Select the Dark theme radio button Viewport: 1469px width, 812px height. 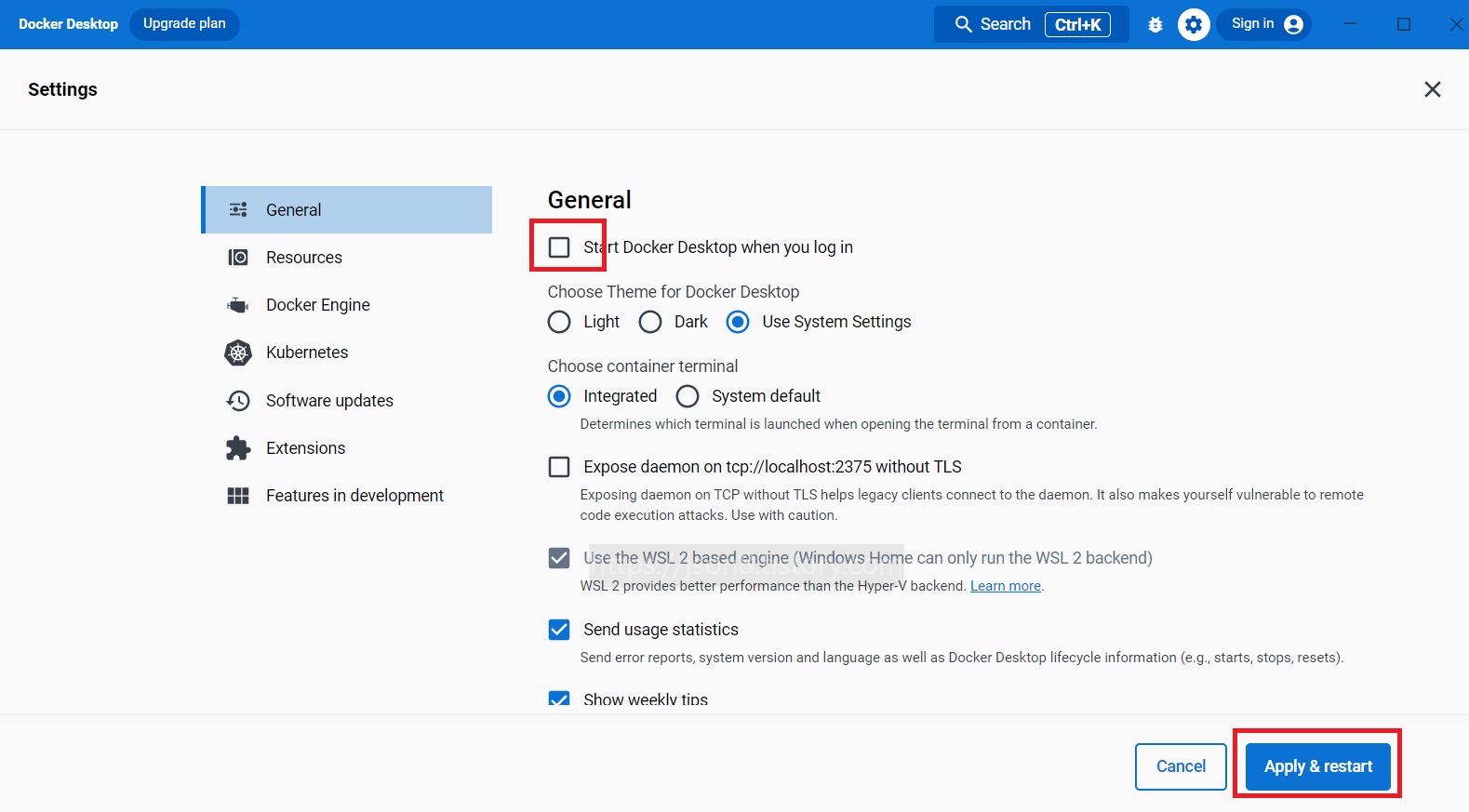pyautogui.click(x=650, y=322)
